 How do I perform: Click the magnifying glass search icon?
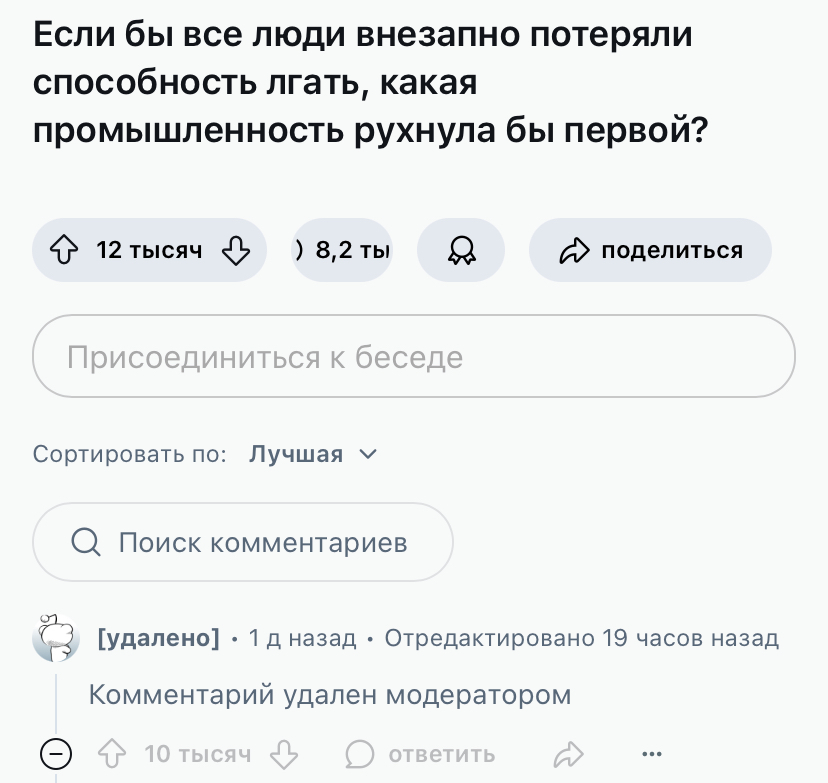pos(86,542)
